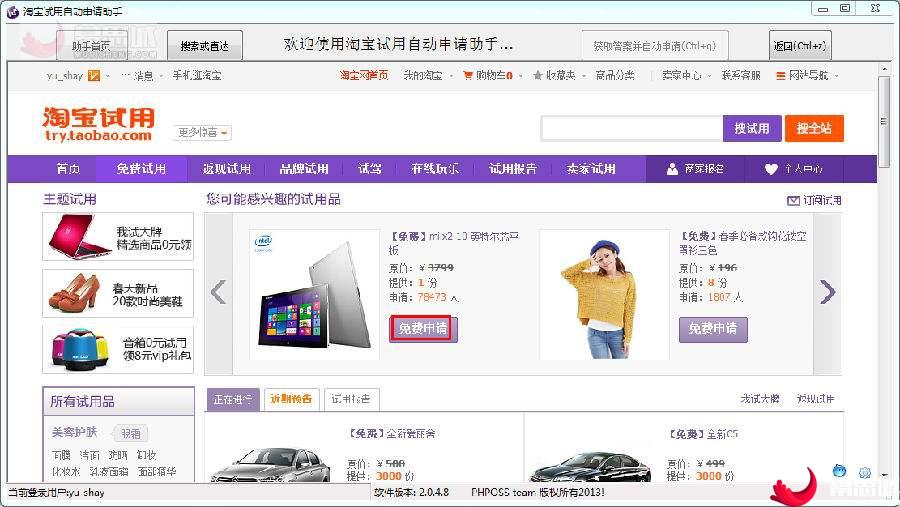
Task: Open the 返现试用 link above the list
Action: pyautogui.click(x=815, y=398)
